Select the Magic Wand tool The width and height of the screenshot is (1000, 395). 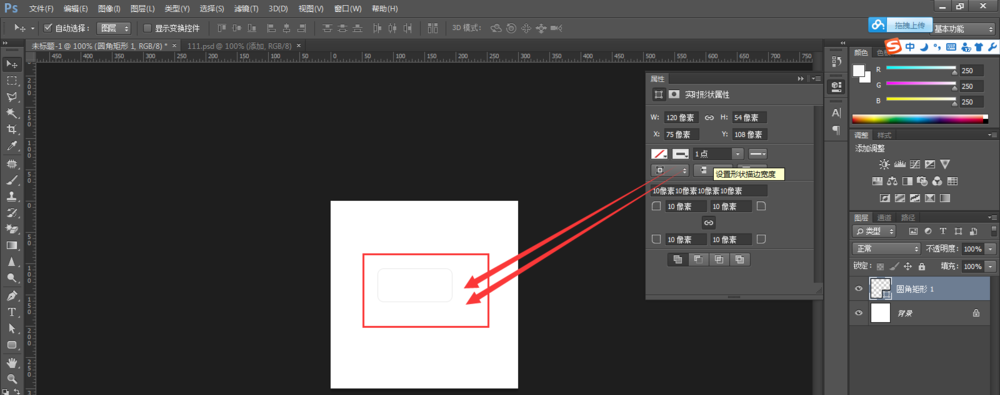pos(11,114)
